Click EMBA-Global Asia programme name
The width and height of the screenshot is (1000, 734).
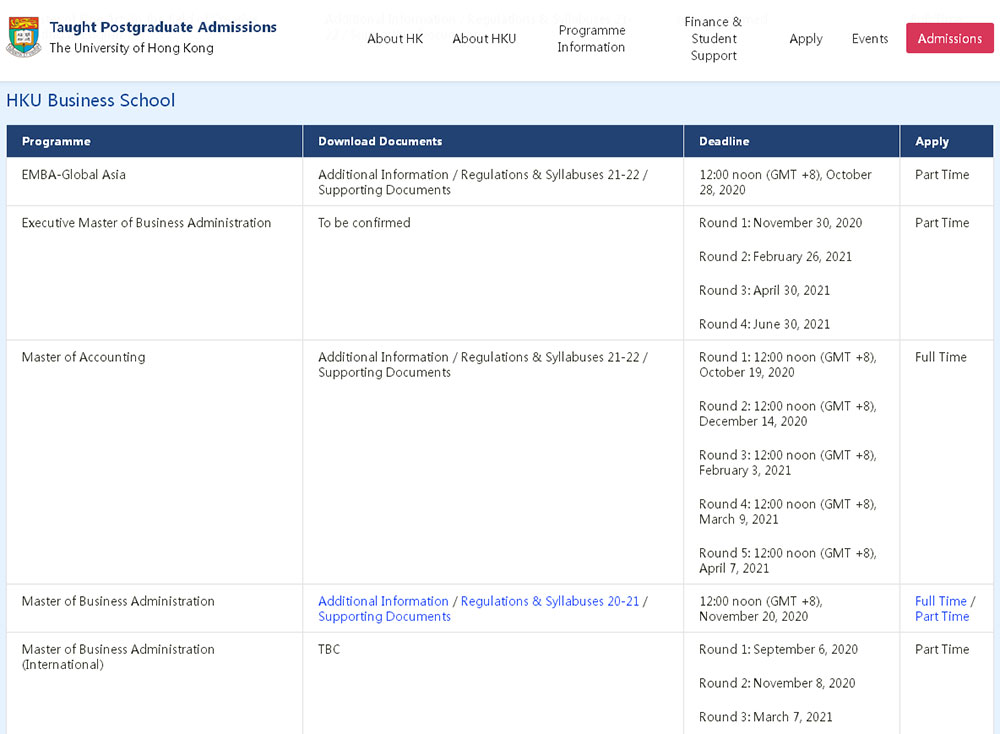click(x=73, y=175)
